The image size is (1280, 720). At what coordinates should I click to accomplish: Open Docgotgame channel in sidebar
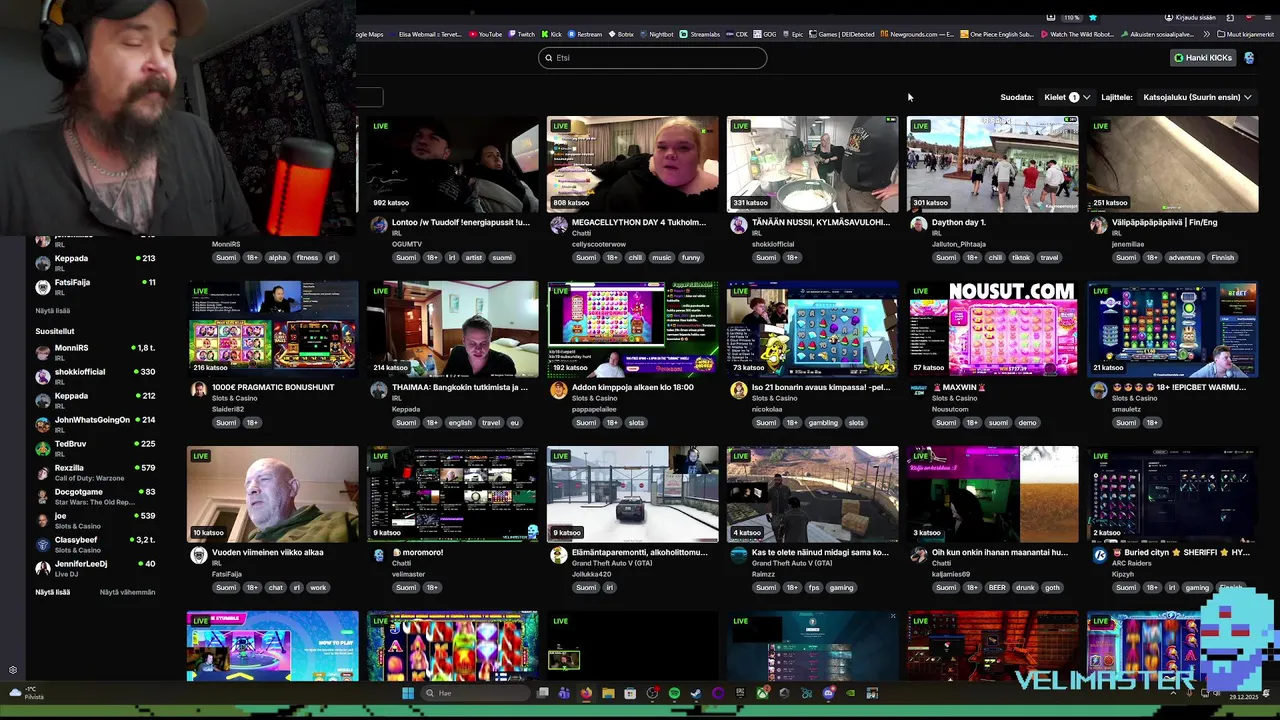(95, 496)
